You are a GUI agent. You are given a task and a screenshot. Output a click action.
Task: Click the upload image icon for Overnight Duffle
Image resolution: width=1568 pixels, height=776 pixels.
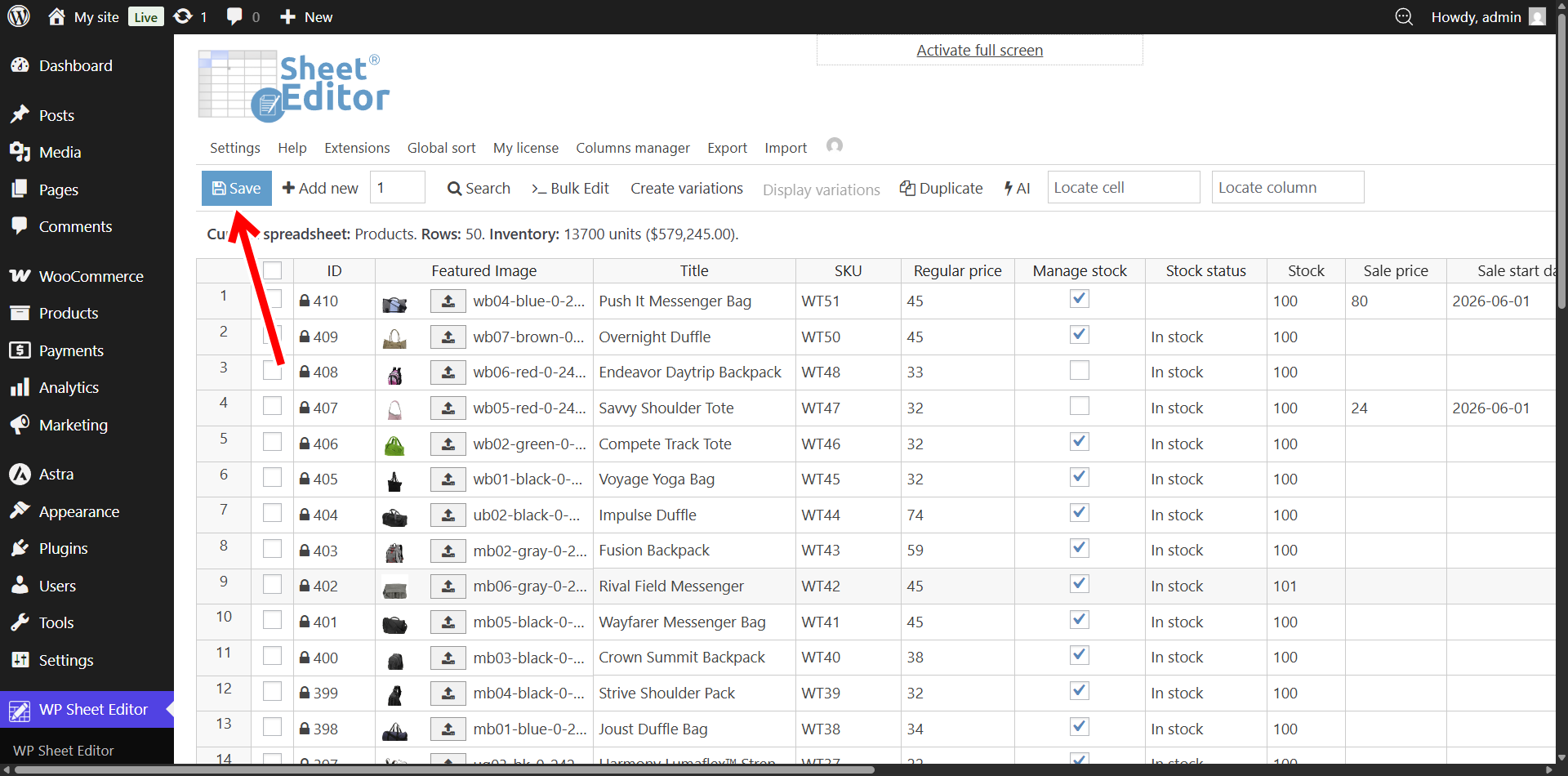(x=448, y=337)
